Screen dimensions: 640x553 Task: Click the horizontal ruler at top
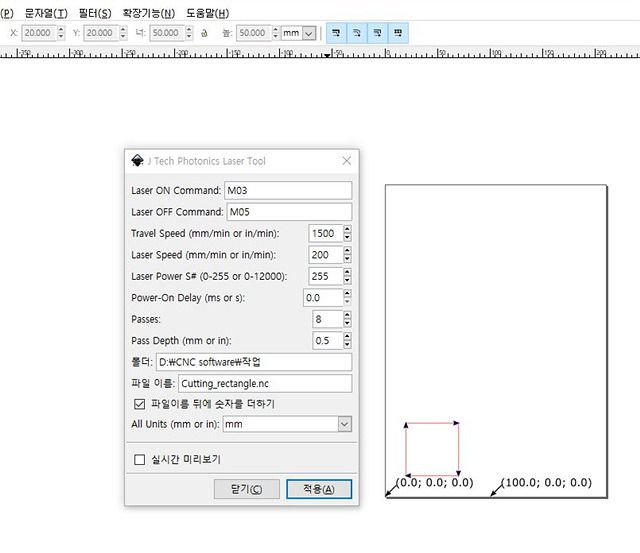click(320, 53)
